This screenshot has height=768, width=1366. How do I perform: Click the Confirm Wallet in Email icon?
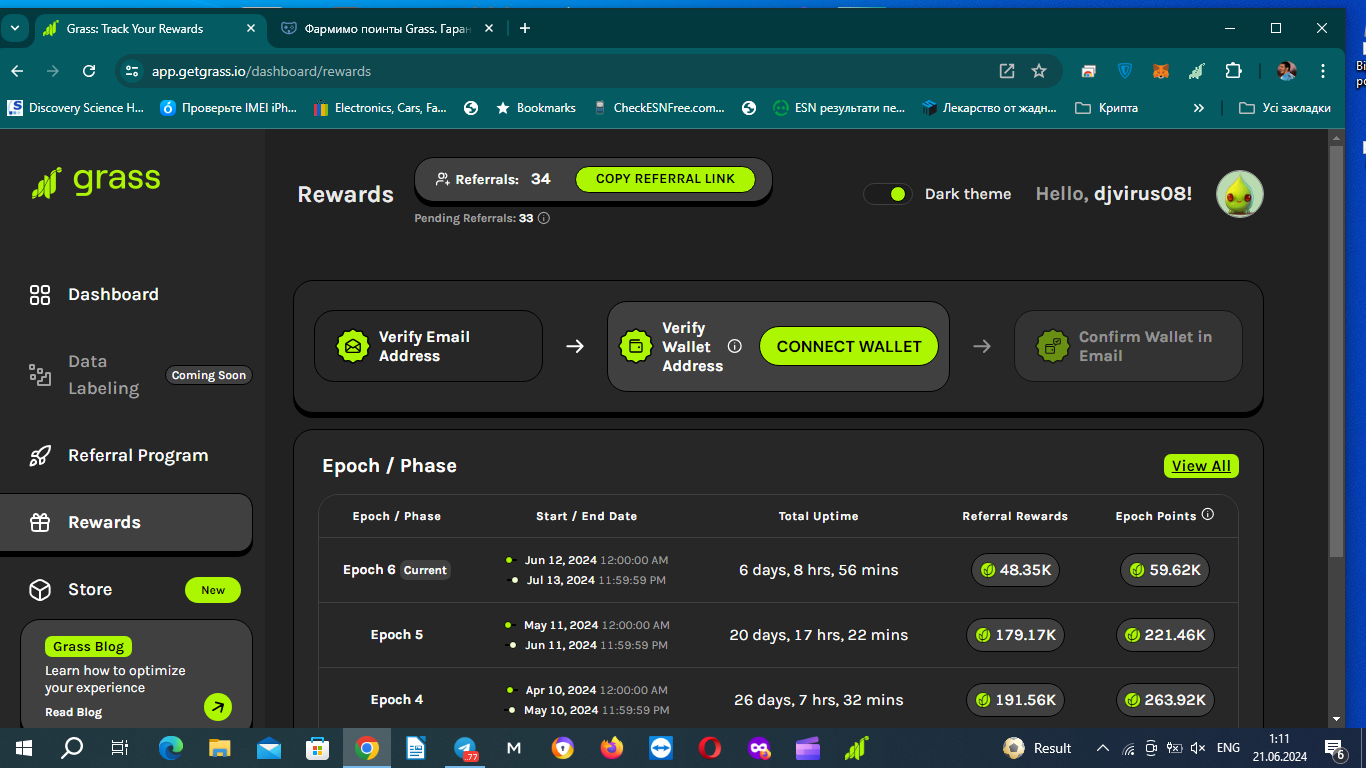pos(1052,346)
